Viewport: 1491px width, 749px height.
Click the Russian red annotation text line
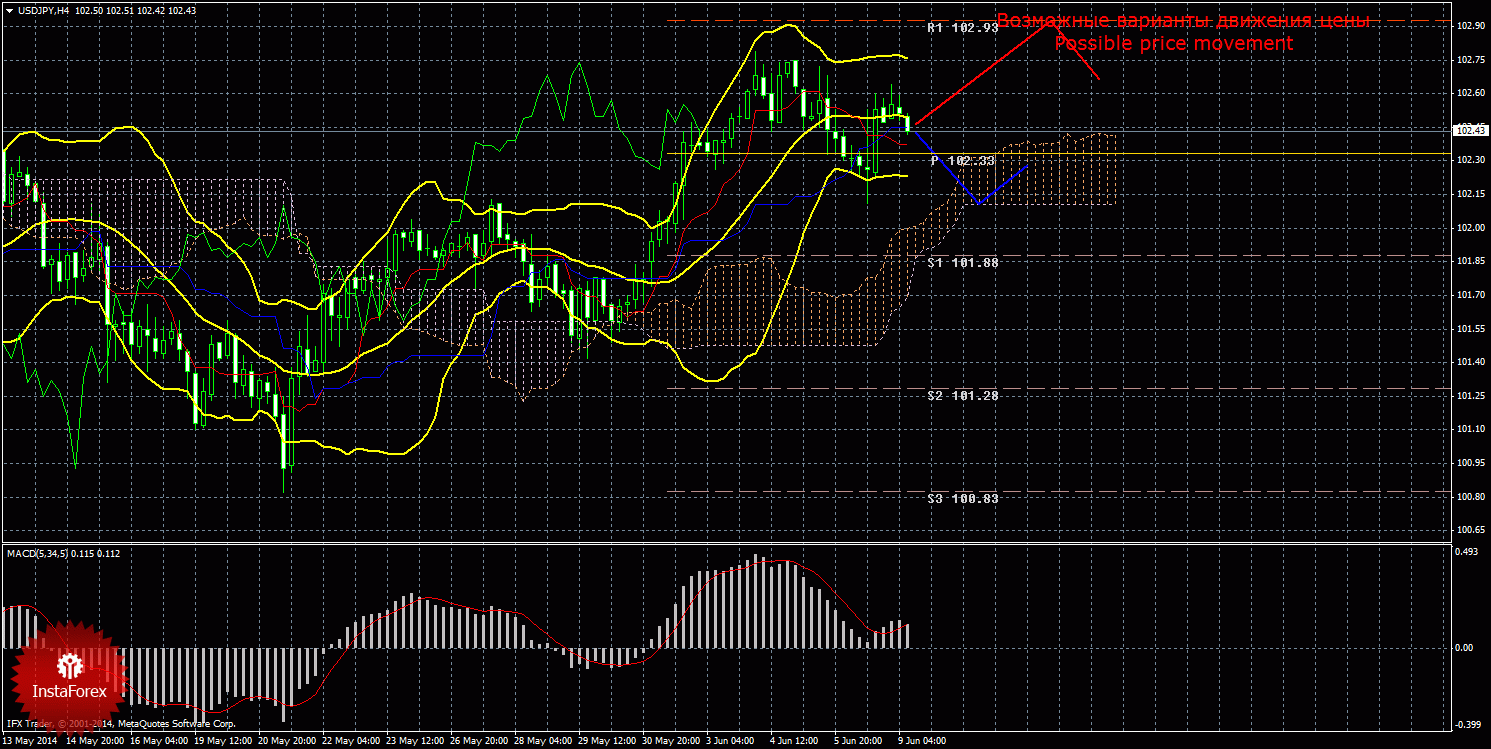1183,21
